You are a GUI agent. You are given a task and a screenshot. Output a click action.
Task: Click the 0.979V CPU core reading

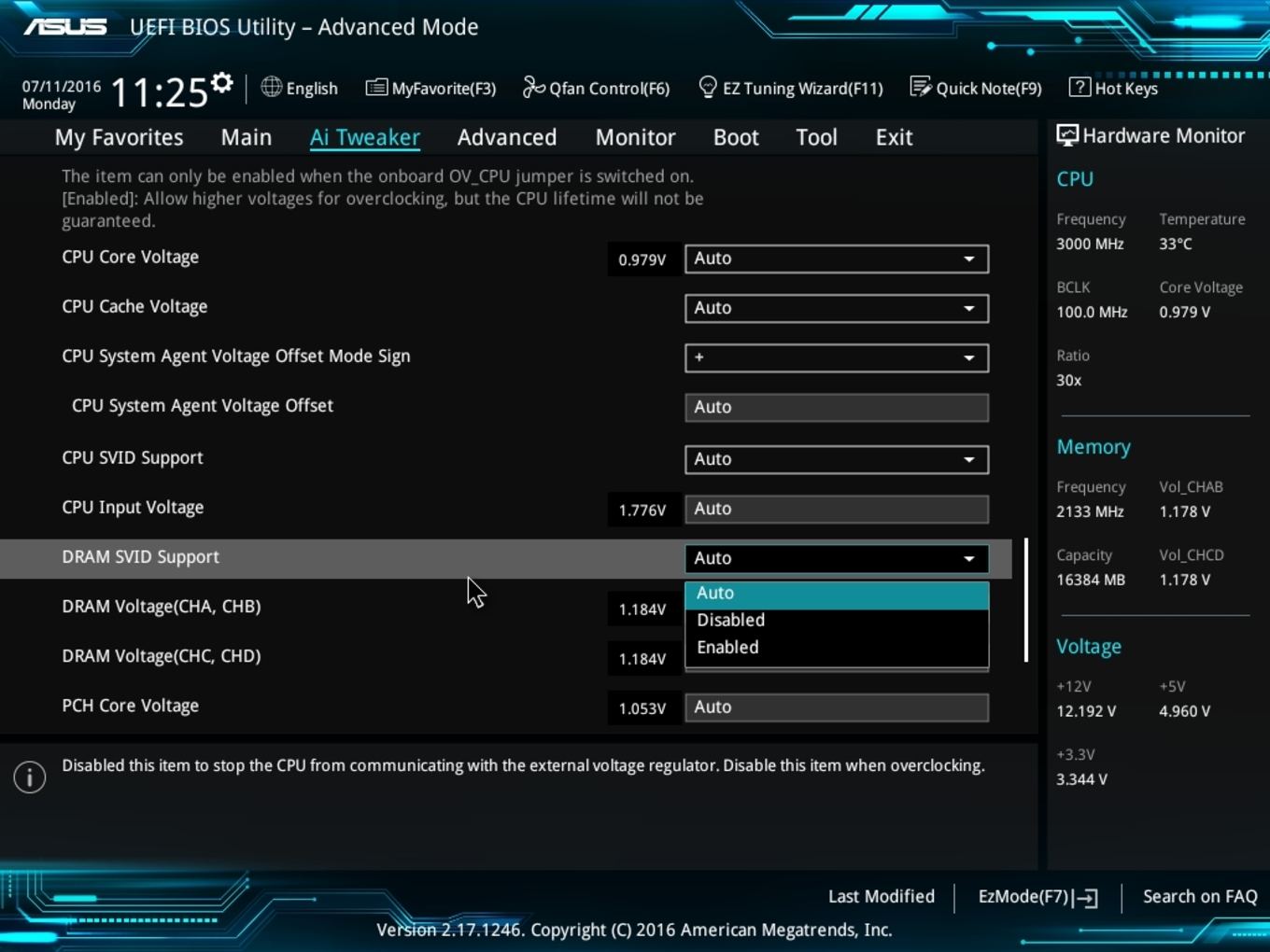click(642, 259)
